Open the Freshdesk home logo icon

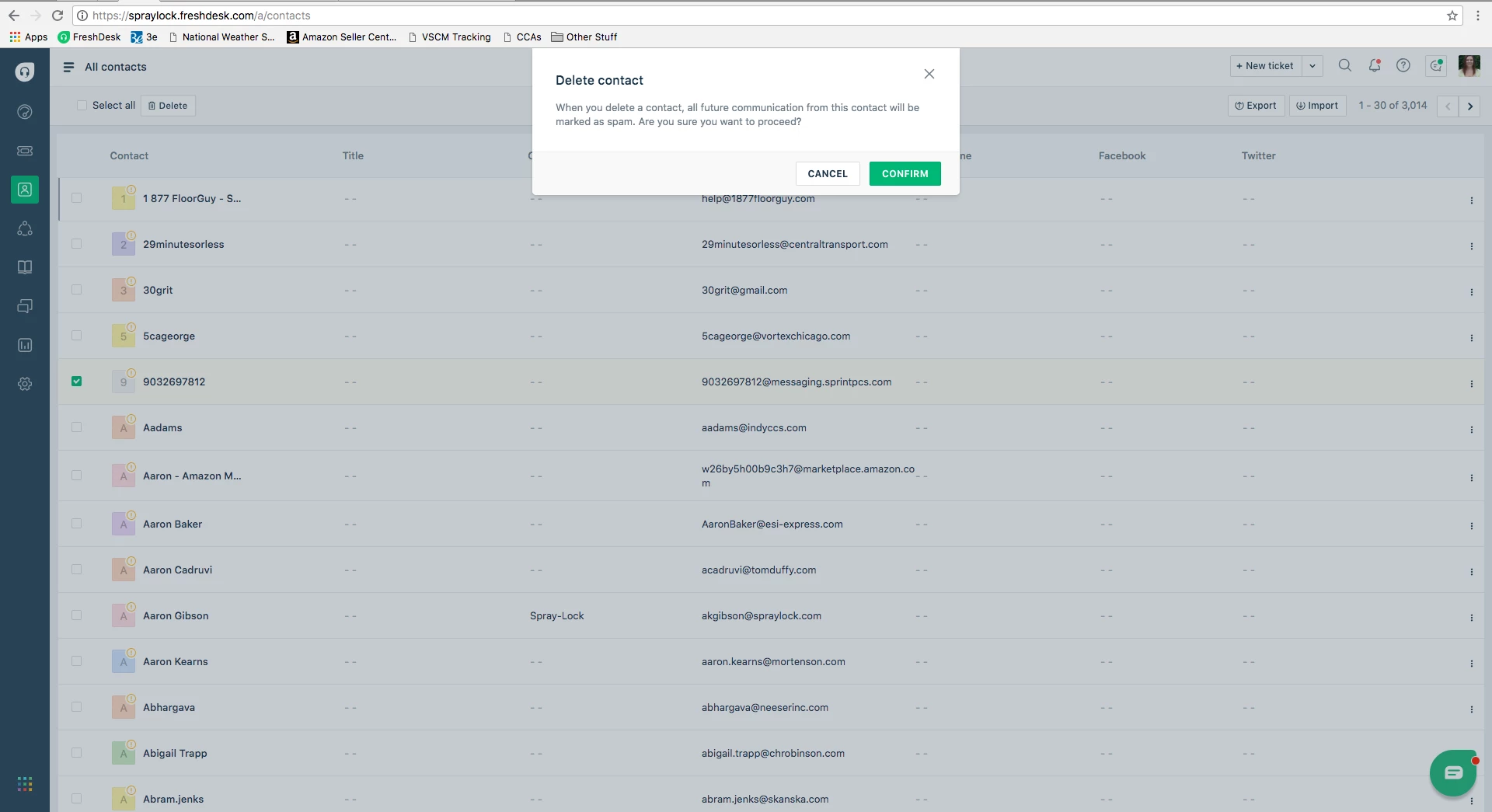(x=25, y=71)
